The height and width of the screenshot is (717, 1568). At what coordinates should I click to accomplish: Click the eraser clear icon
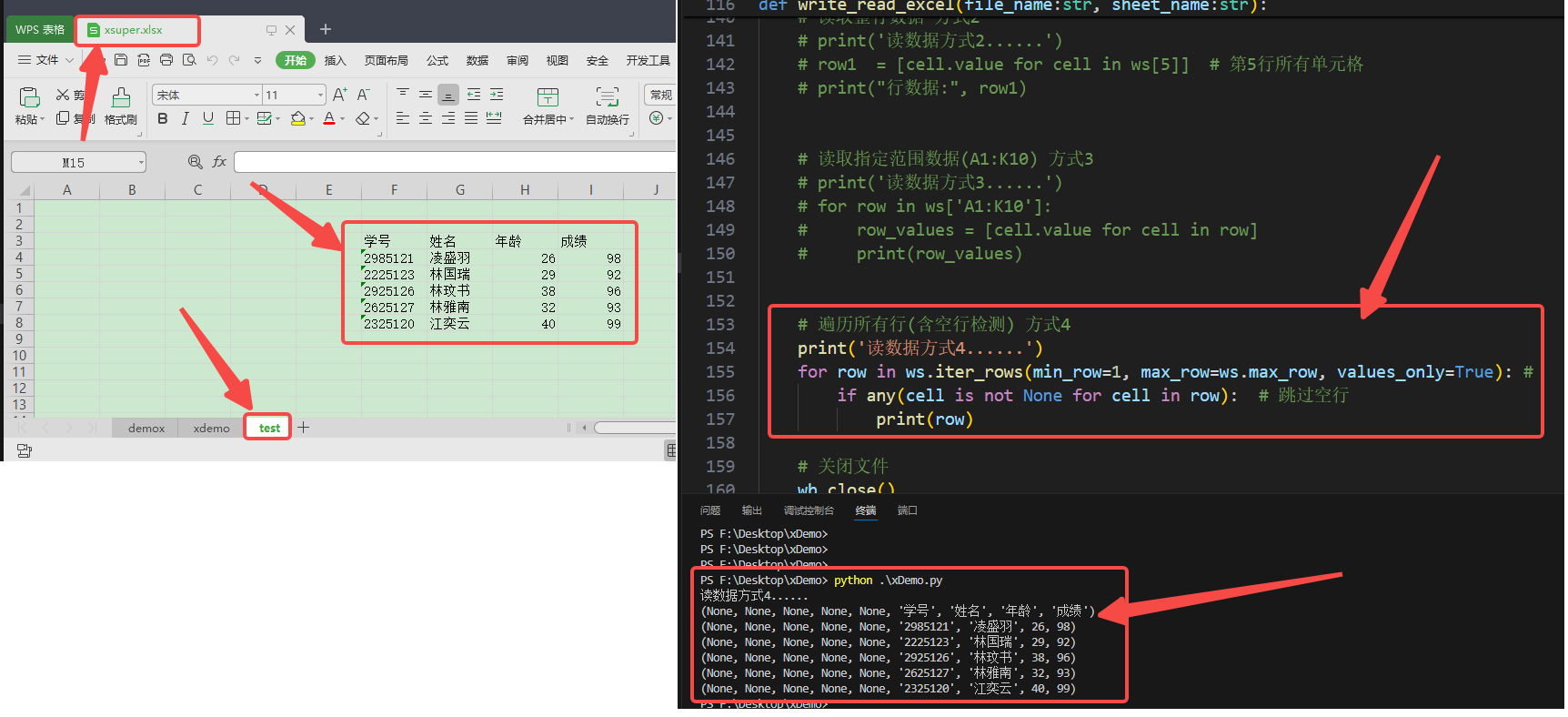(x=363, y=118)
